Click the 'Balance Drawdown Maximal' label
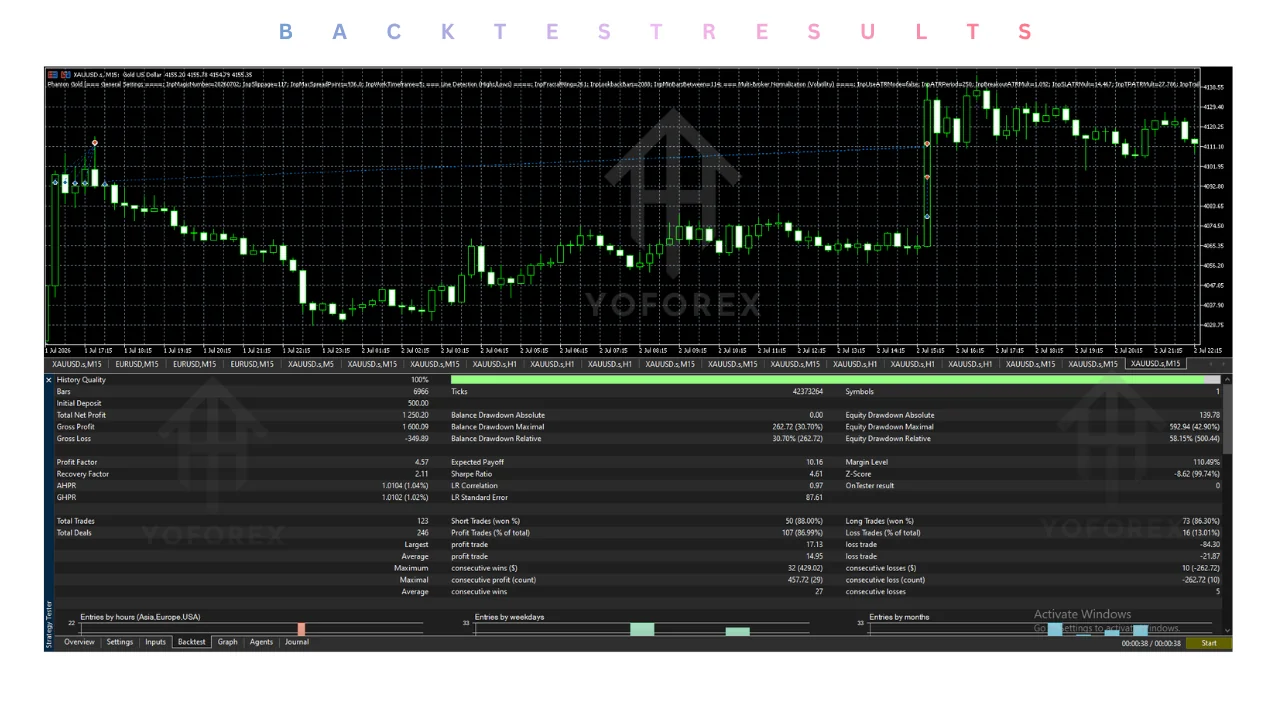 498,427
